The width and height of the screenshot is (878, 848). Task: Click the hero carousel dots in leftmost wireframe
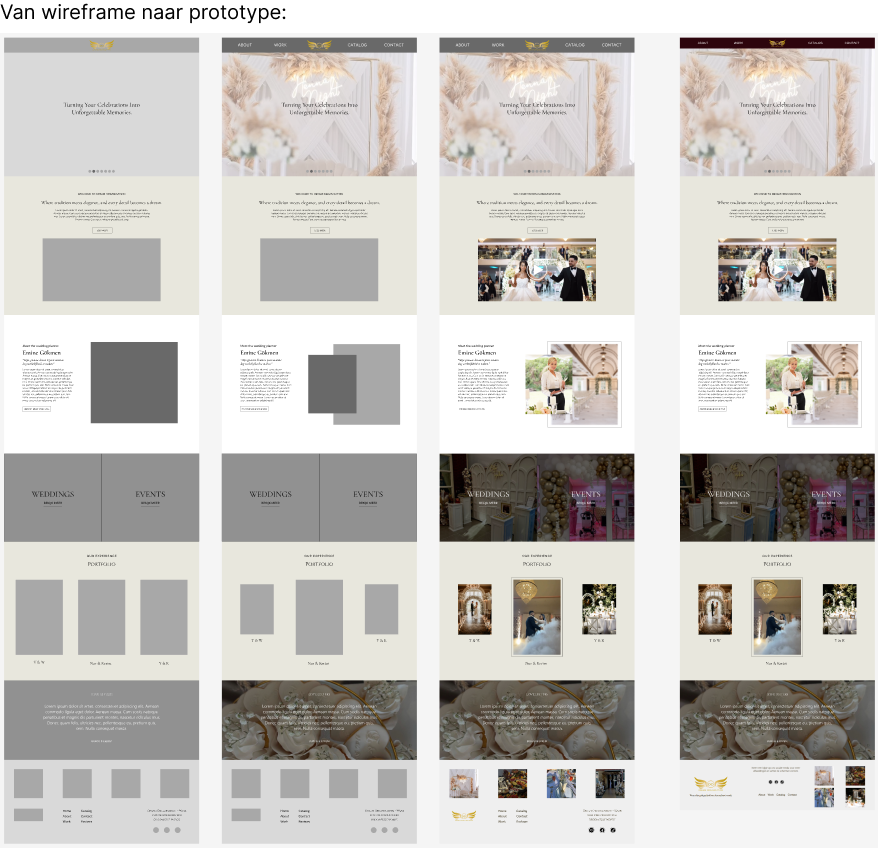[x=101, y=171]
